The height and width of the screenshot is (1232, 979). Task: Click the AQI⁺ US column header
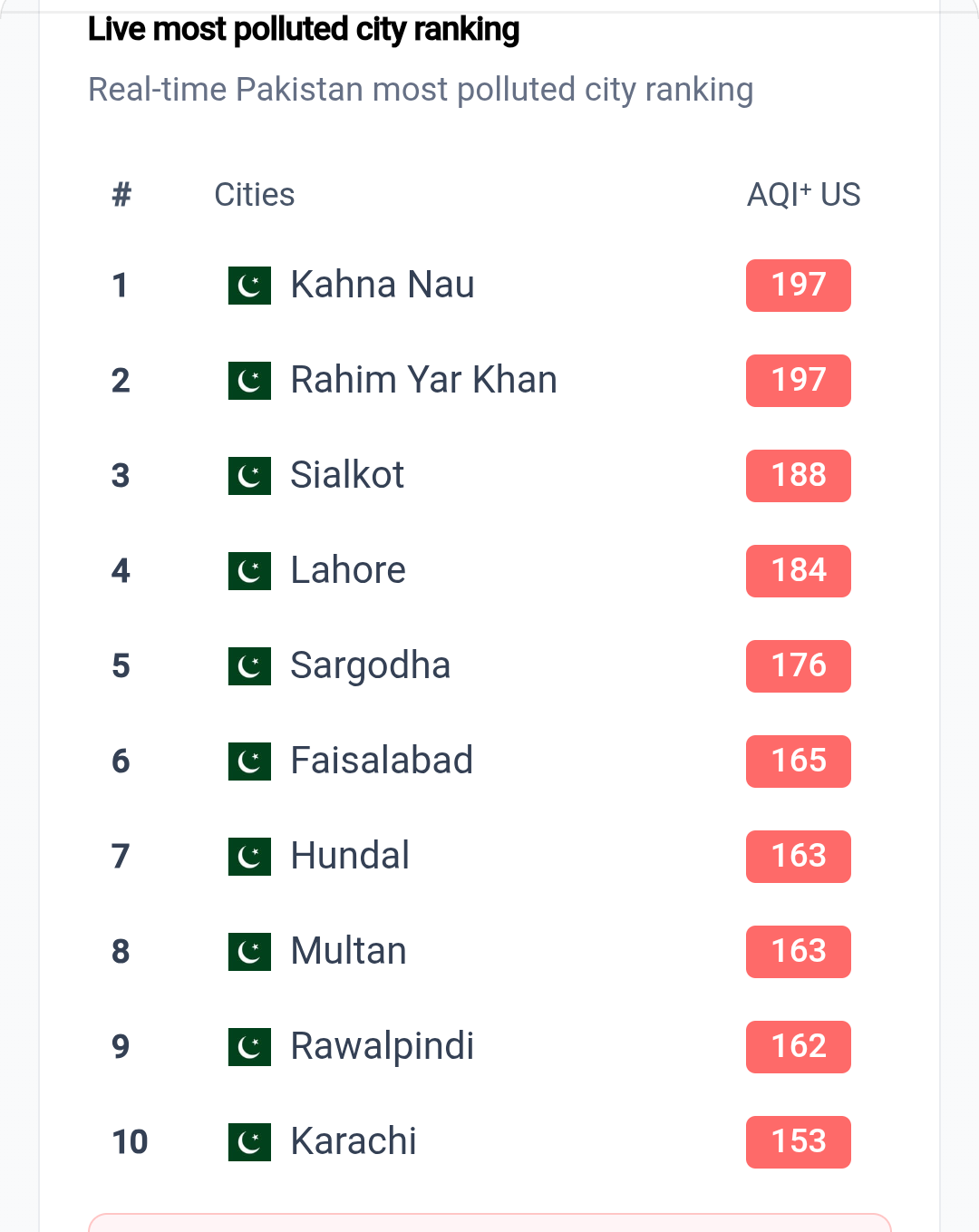pyautogui.click(x=803, y=195)
